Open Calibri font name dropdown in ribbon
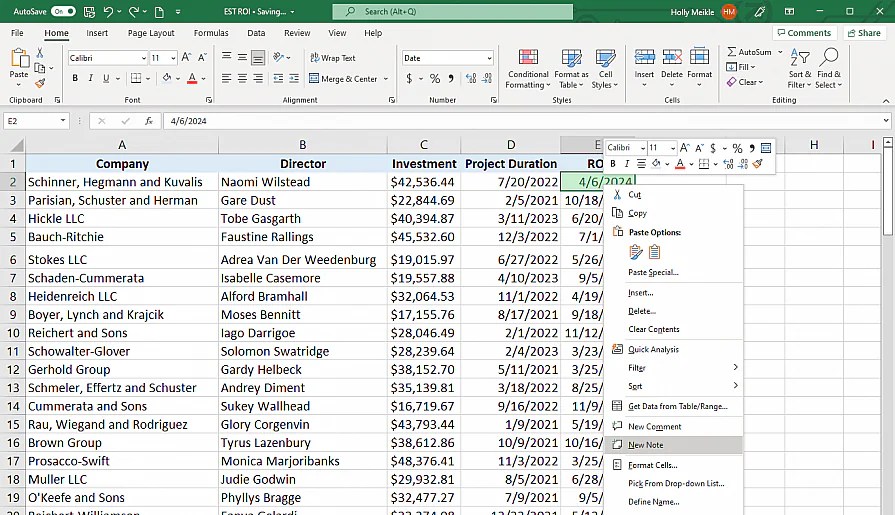The width and height of the screenshot is (895, 515). click(x=143, y=58)
